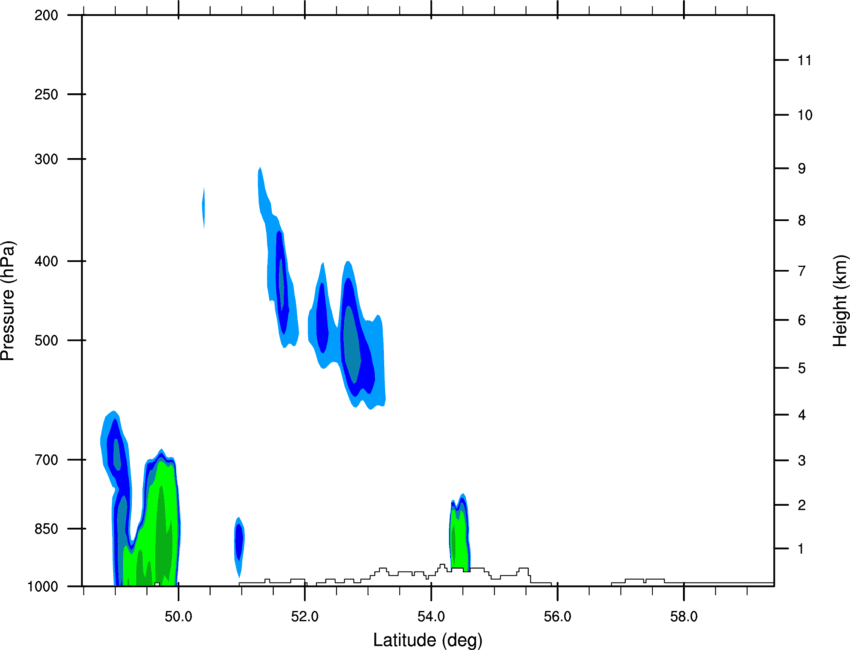Select the 850 pressure tick label
The image size is (850, 650).
pos(46,529)
